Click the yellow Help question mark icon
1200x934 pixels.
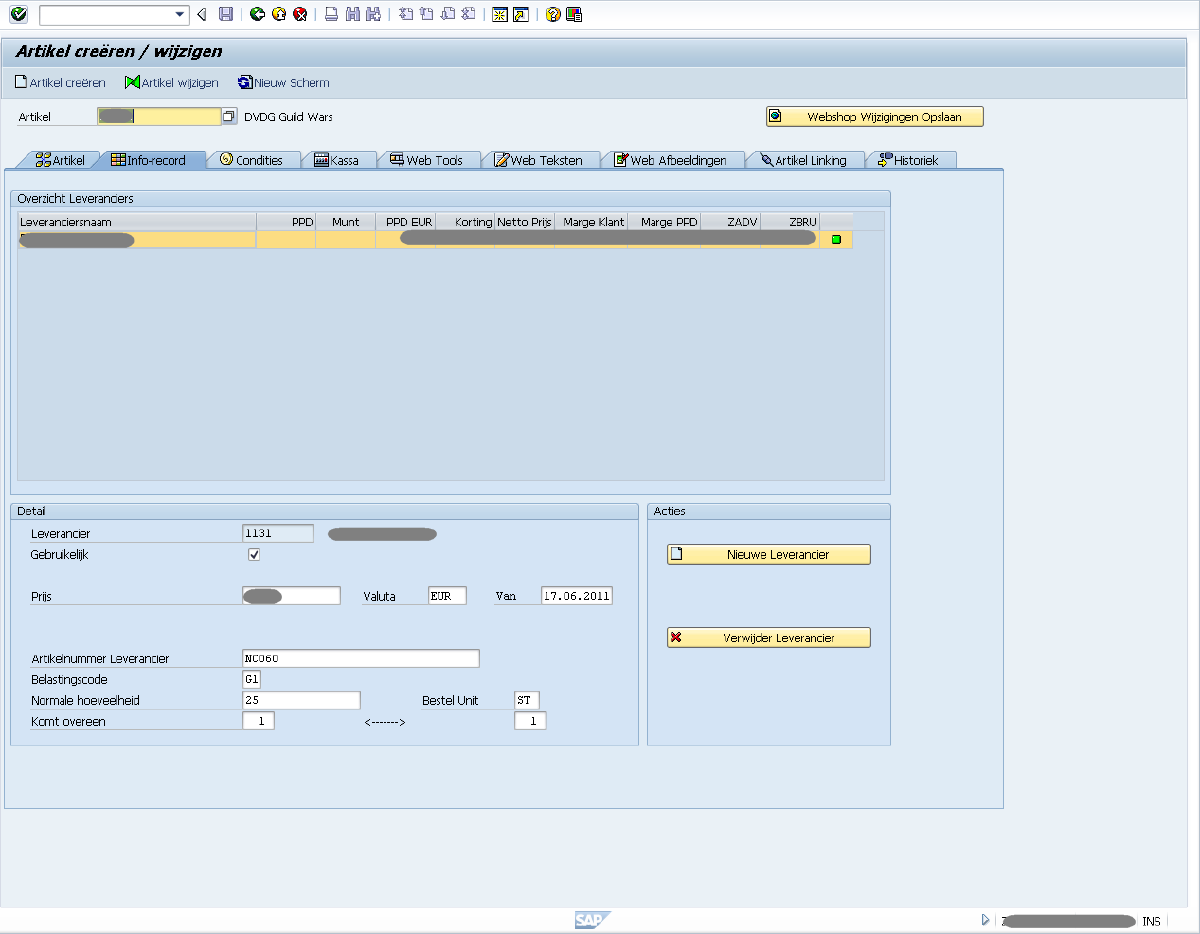tap(553, 14)
